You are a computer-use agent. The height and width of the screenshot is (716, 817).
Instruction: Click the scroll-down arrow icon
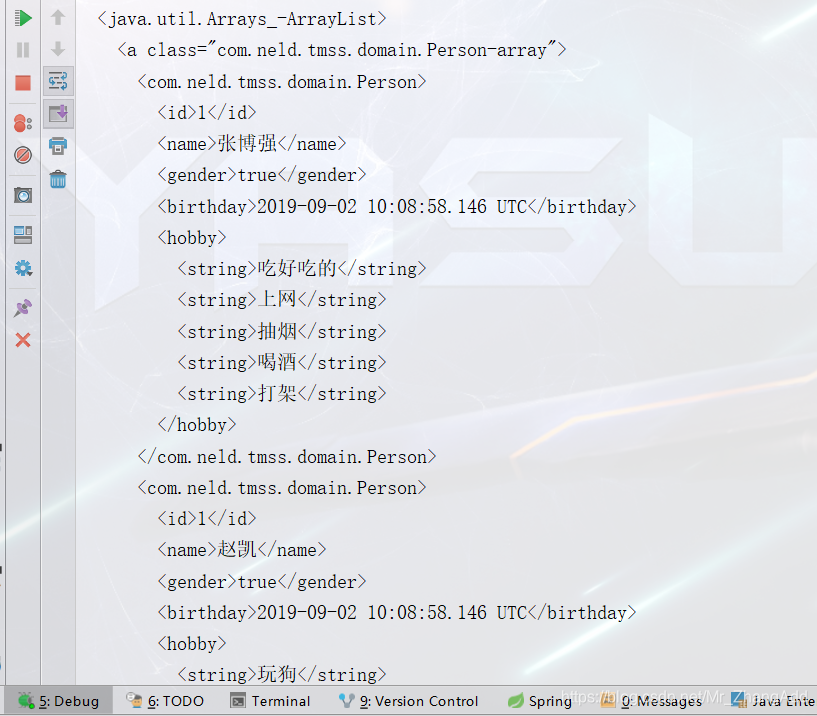click(x=57, y=47)
